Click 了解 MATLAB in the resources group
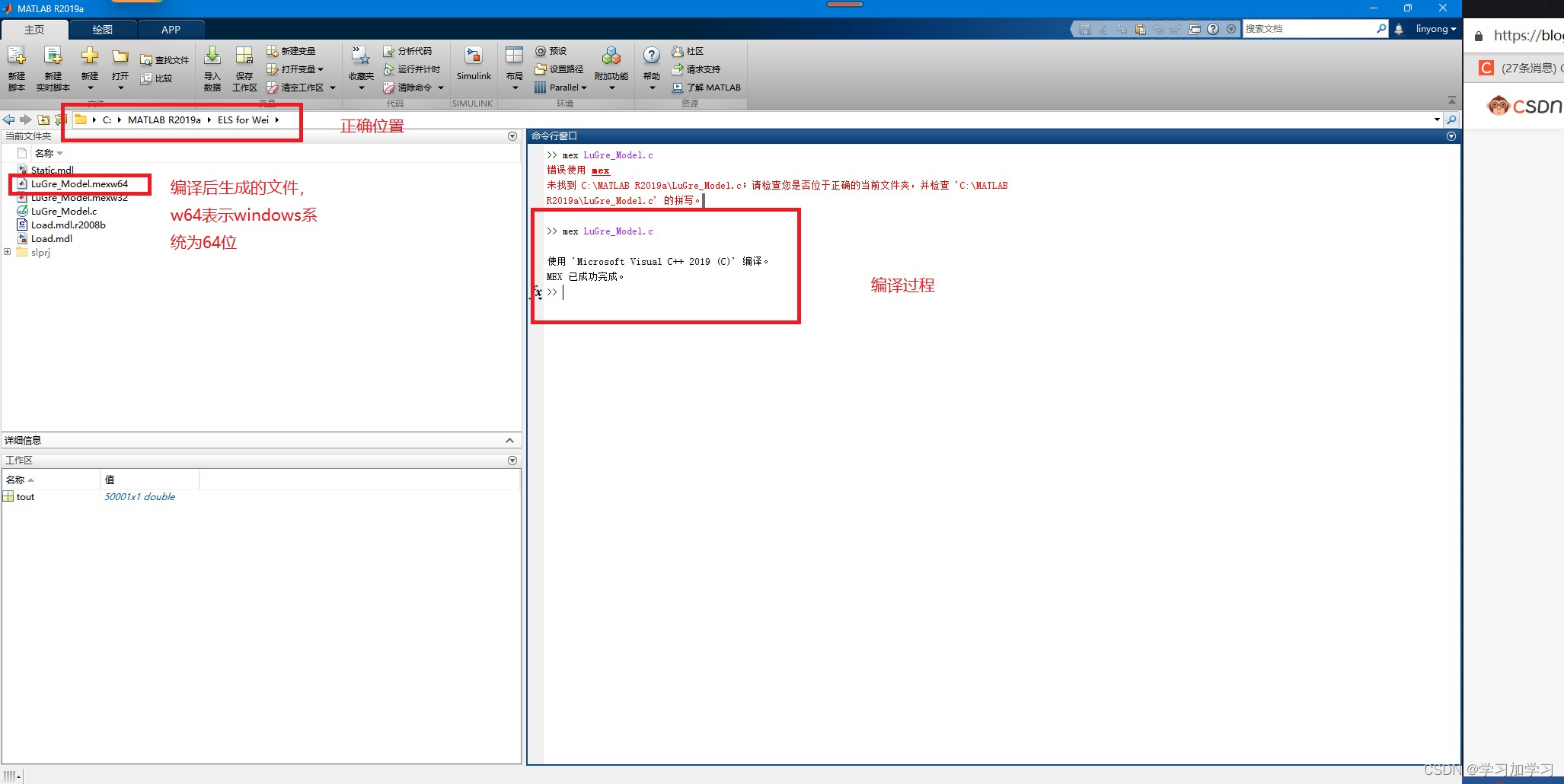This screenshot has width=1564, height=784. pyautogui.click(x=707, y=87)
